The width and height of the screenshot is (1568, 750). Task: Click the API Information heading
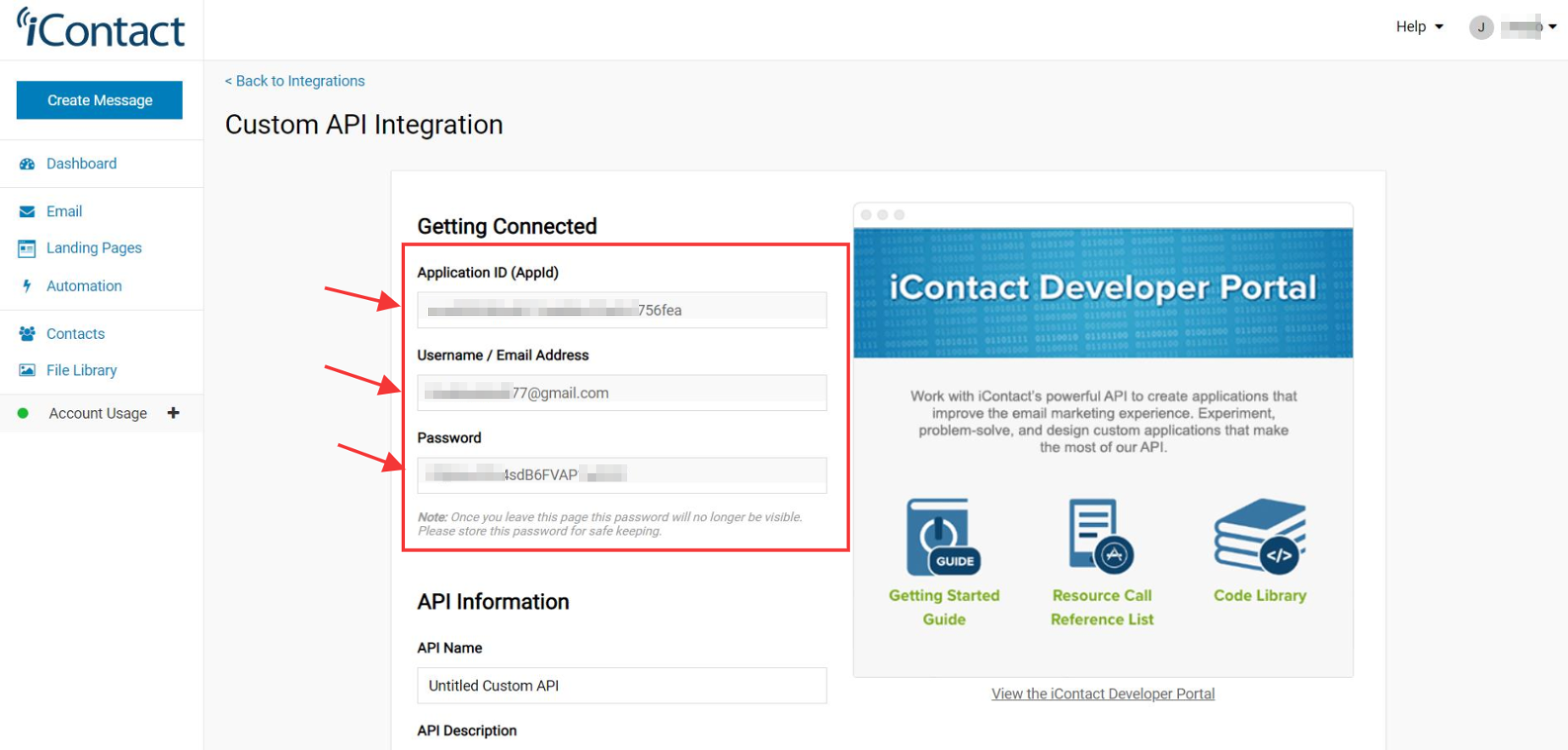[493, 602]
